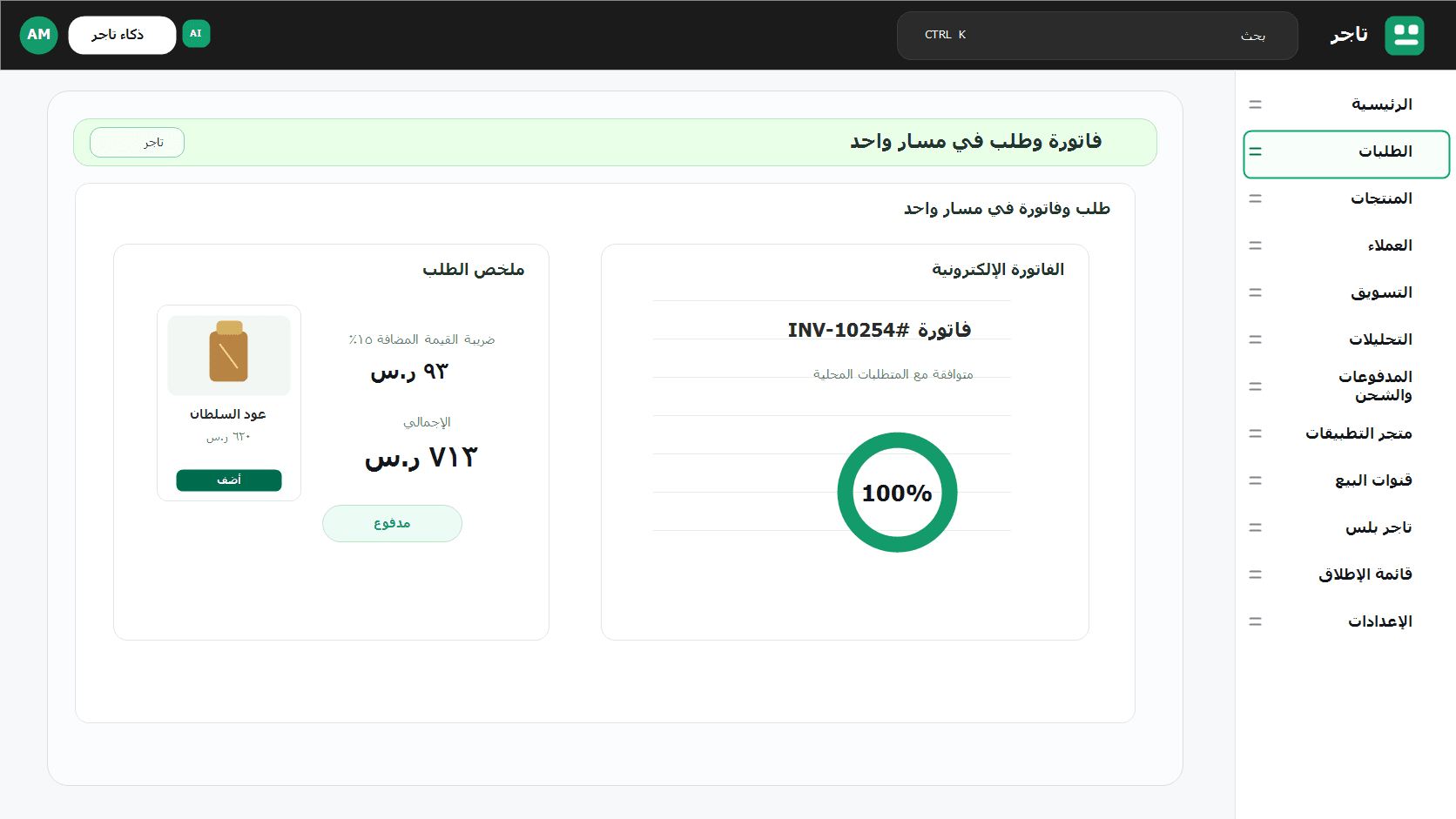The image size is (1456, 819).
Task: Focus the بحث search field
Action: (1097, 36)
